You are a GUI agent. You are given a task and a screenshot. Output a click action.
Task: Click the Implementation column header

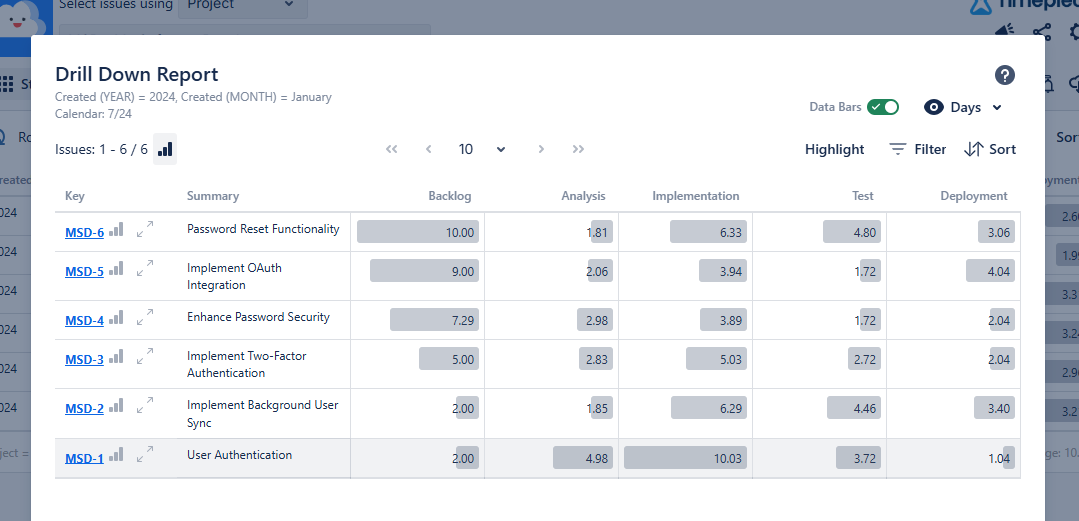695,196
